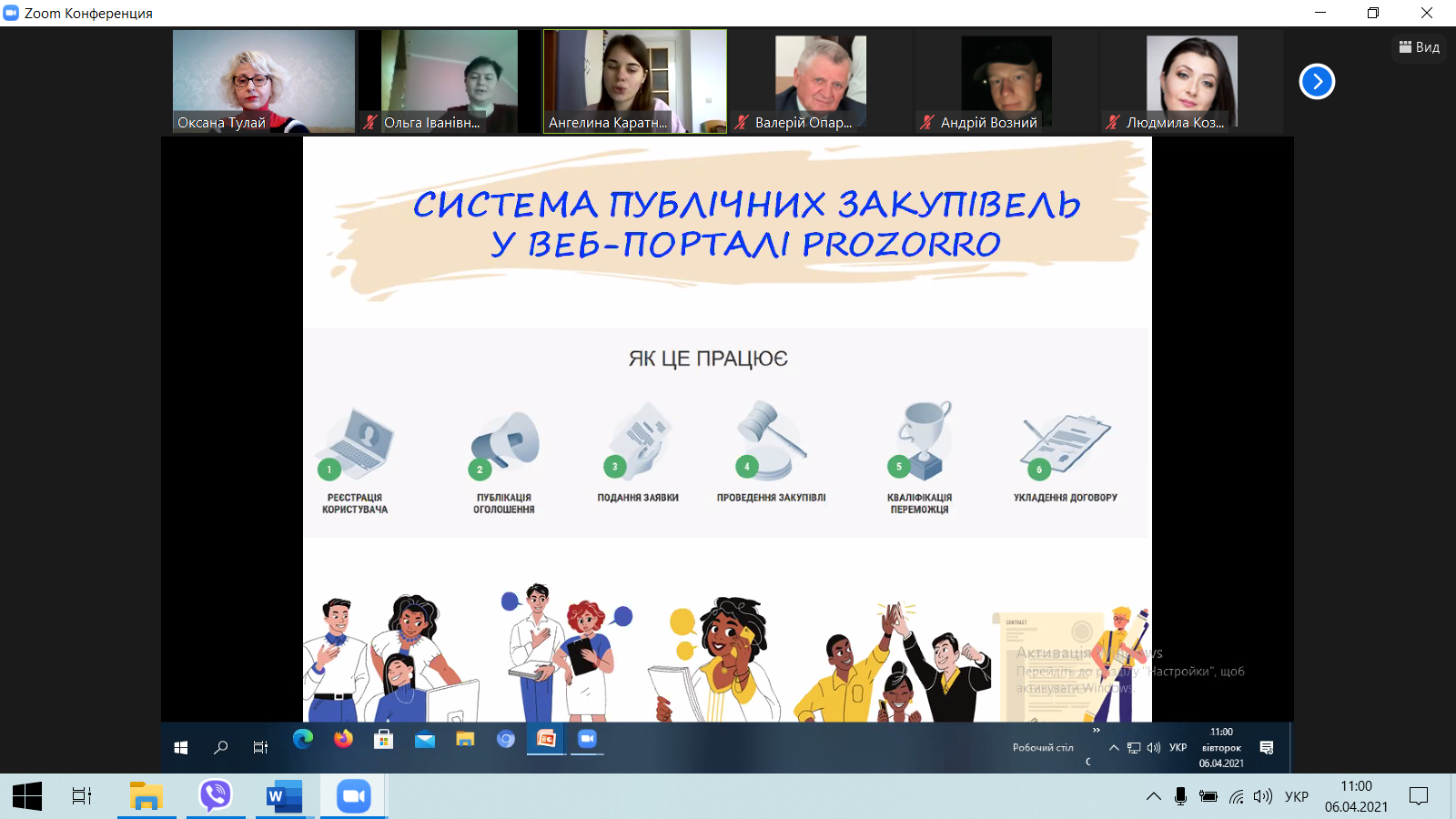This screenshot has height=819, width=1456.
Task: Open File Explorer from the taskbar
Action: tap(146, 796)
